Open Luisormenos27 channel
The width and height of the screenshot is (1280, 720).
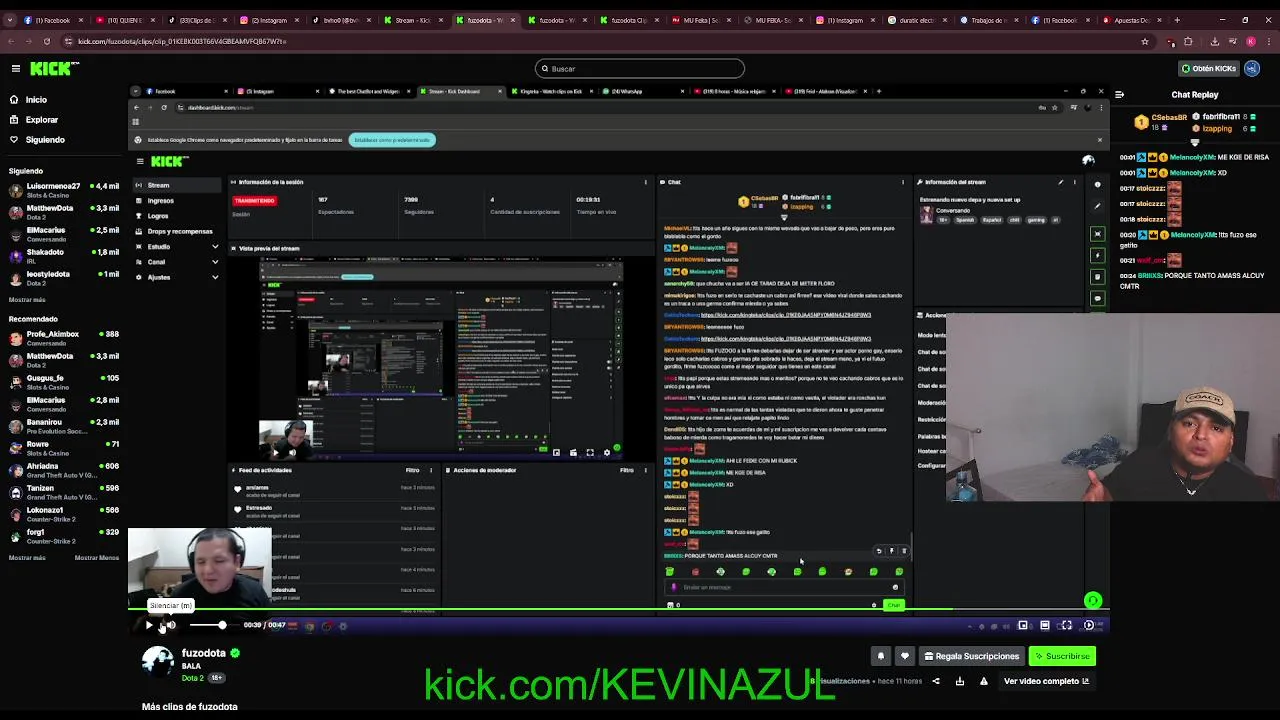(x=64, y=190)
